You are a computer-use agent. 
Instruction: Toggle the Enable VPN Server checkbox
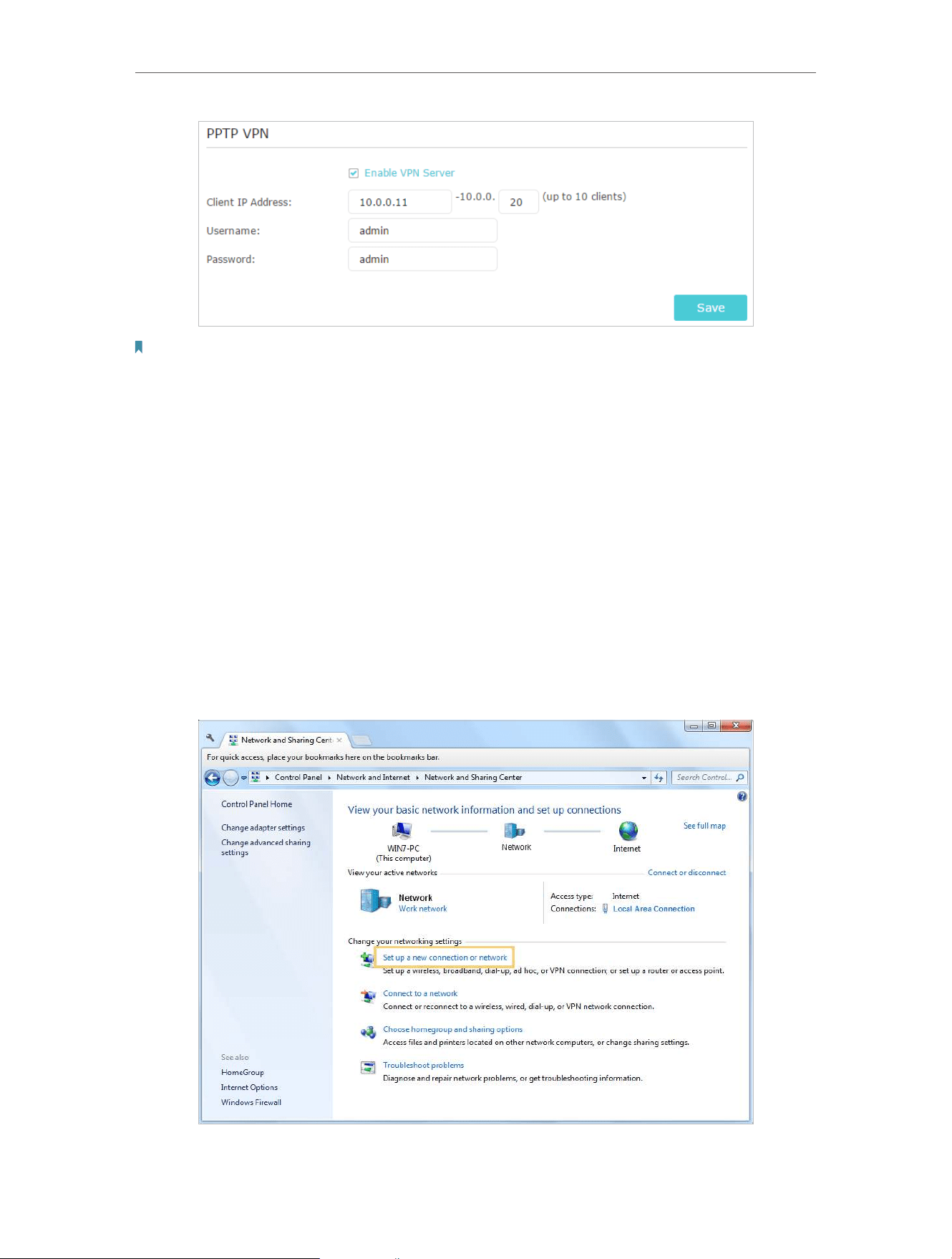[354, 173]
